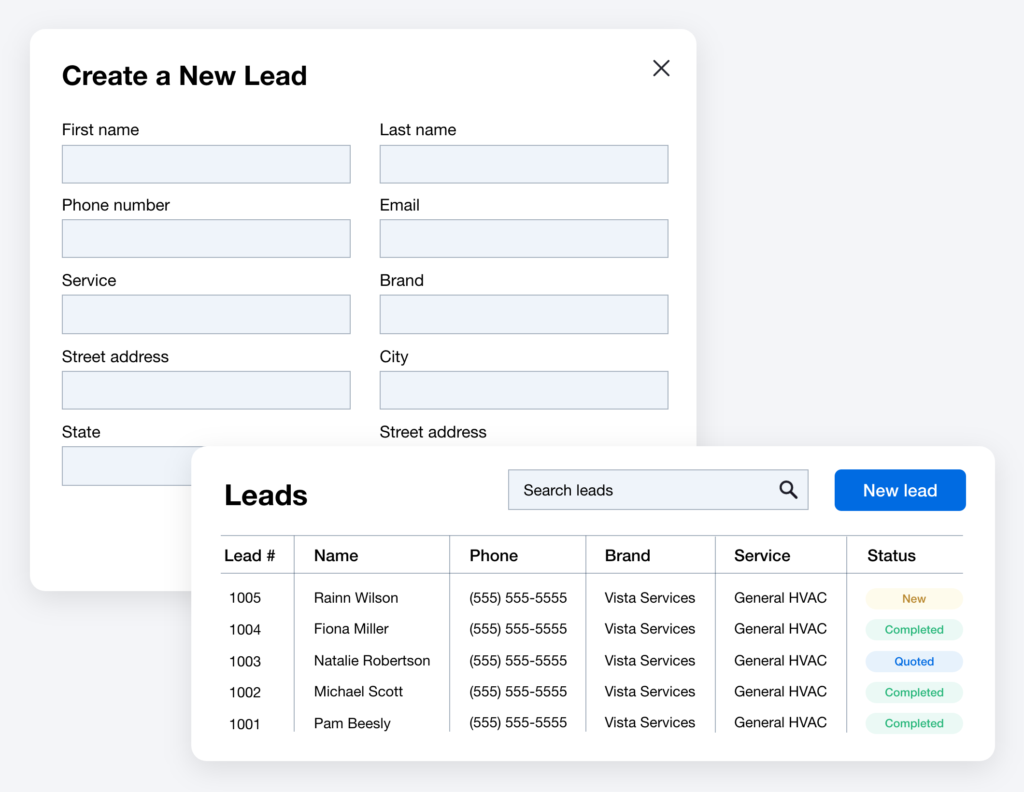Click the Phone column header

[x=493, y=556]
